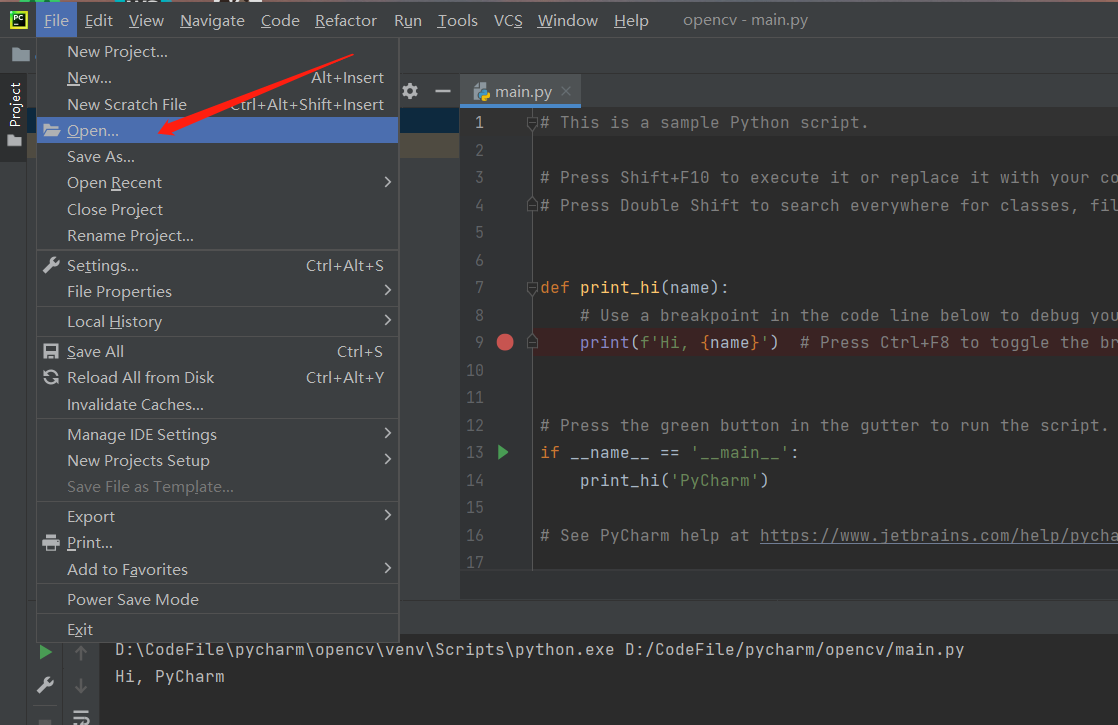Open the folder icon below the menu bar

[x=21, y=54]
